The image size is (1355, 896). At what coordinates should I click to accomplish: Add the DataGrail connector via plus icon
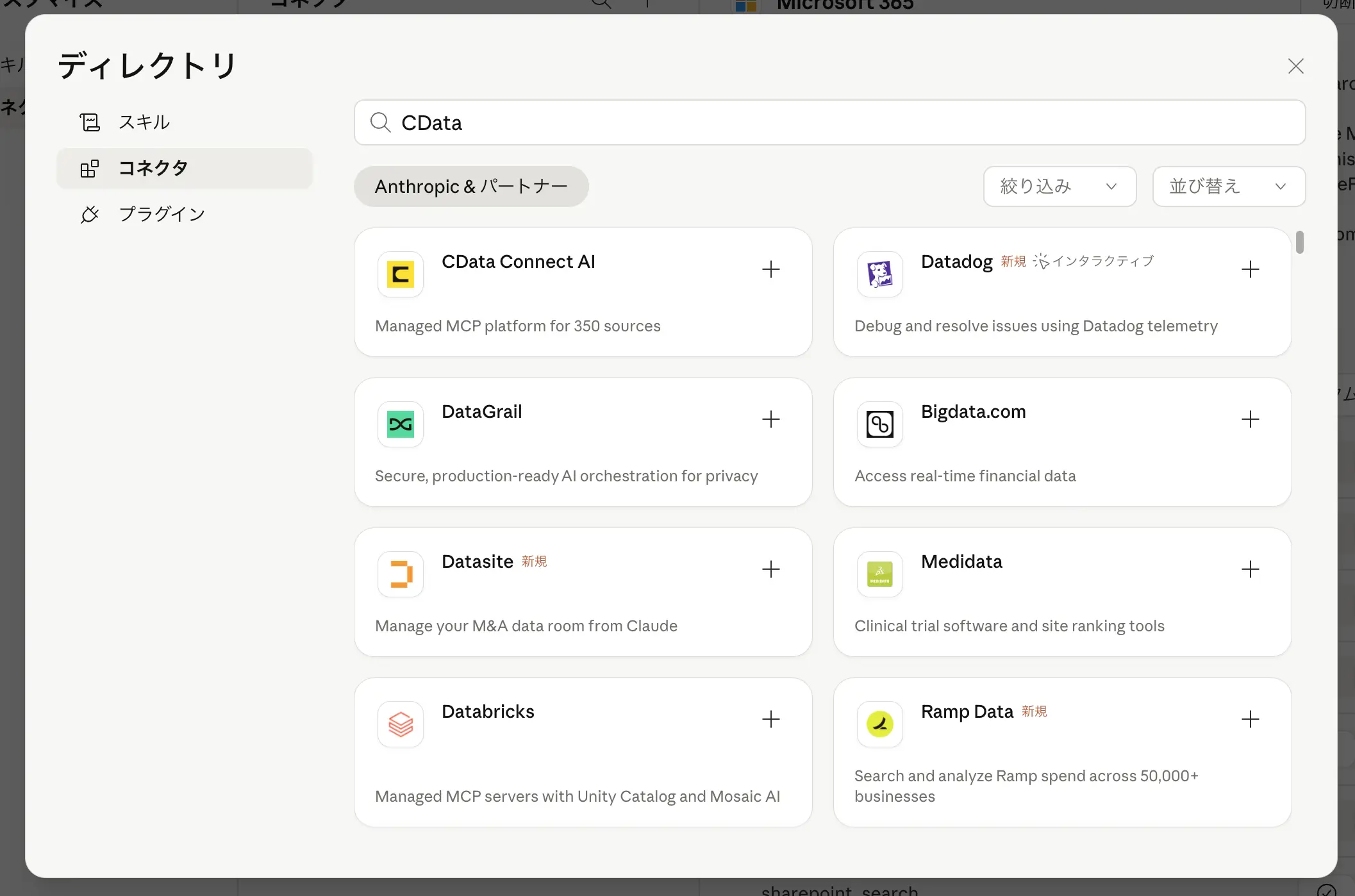770,419
